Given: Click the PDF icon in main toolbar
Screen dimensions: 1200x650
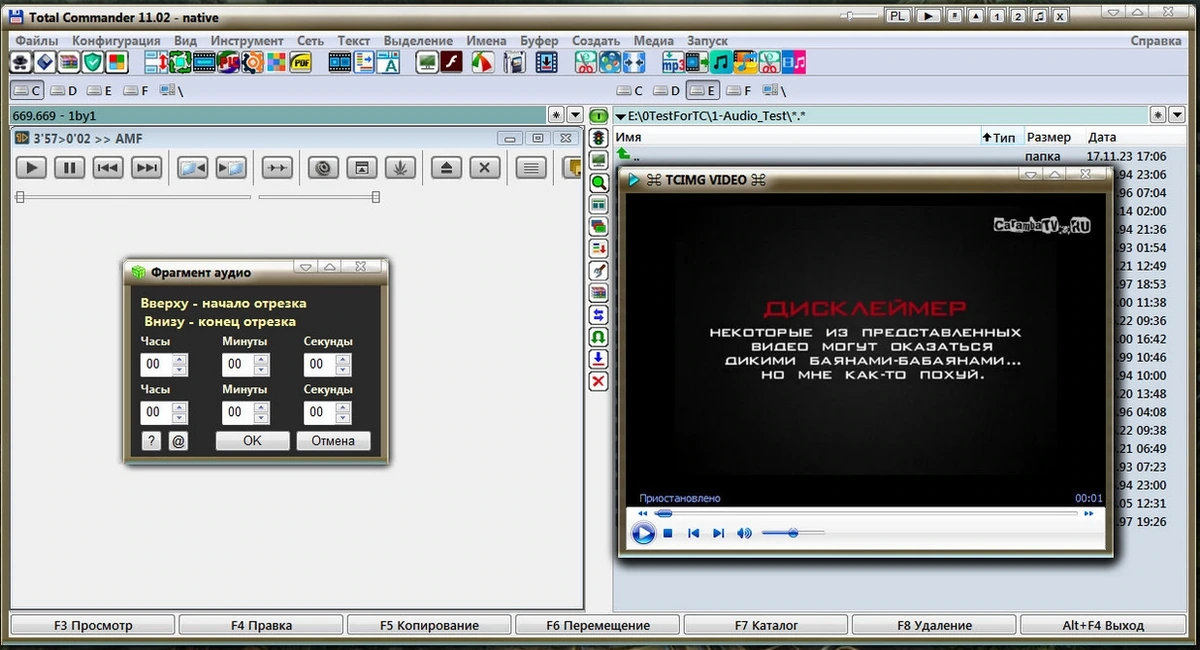Looking at the screenshot, I should 301,63.
